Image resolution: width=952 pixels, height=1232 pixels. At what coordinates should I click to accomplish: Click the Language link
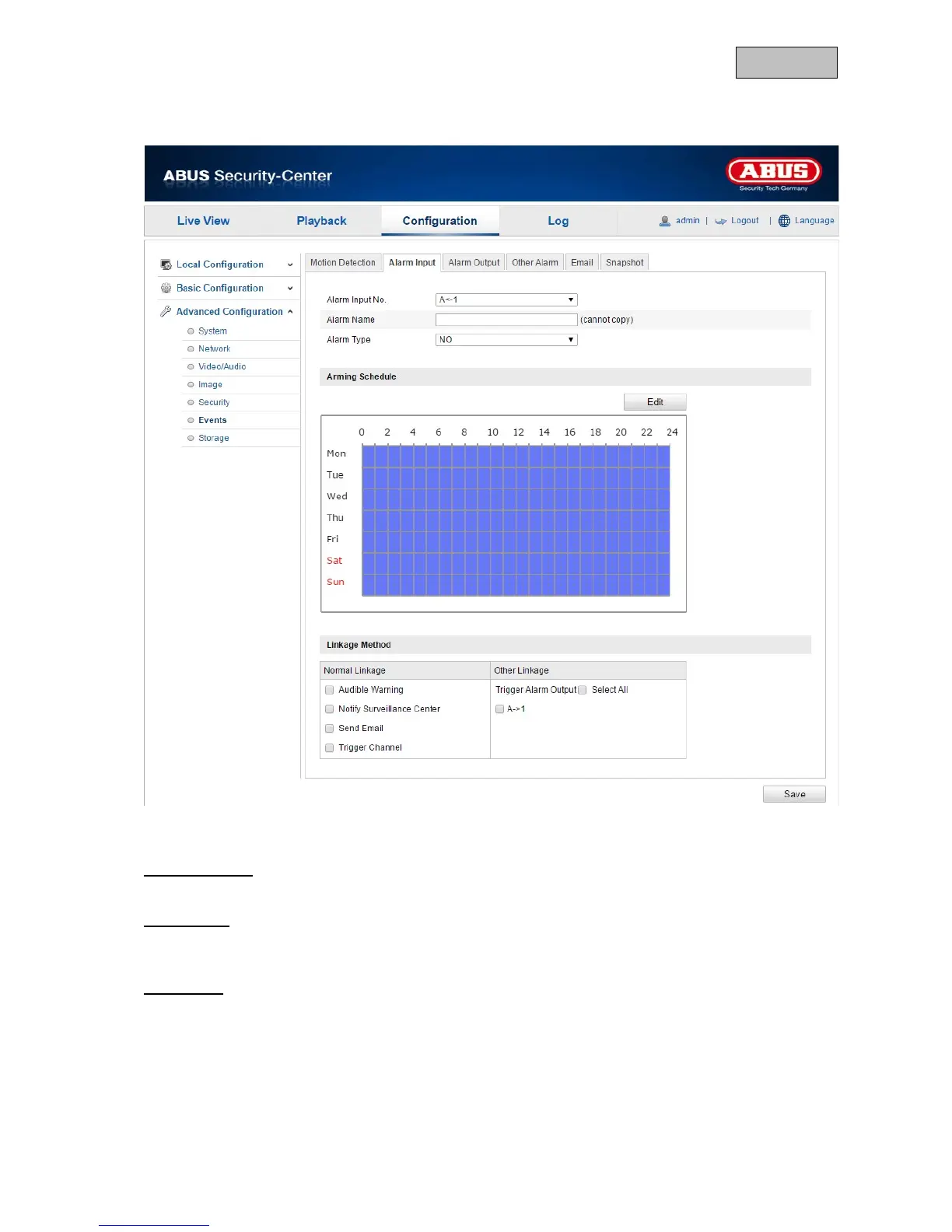[814, 221]
